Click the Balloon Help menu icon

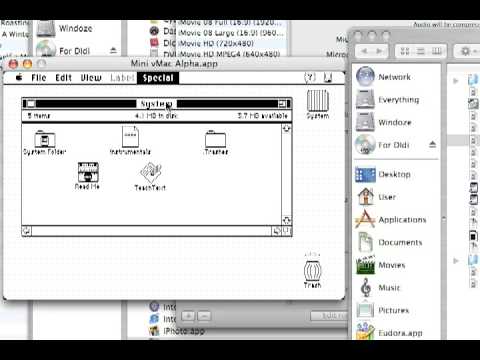(x=310, y=78)
